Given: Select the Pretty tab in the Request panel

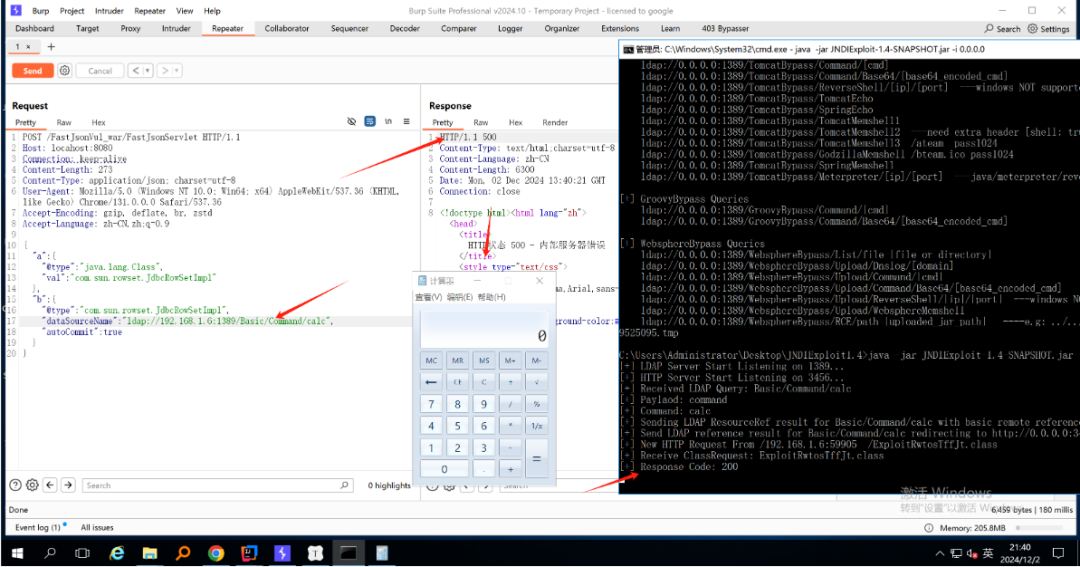Looking at the screenshot, I should click(x=25, y=123).
